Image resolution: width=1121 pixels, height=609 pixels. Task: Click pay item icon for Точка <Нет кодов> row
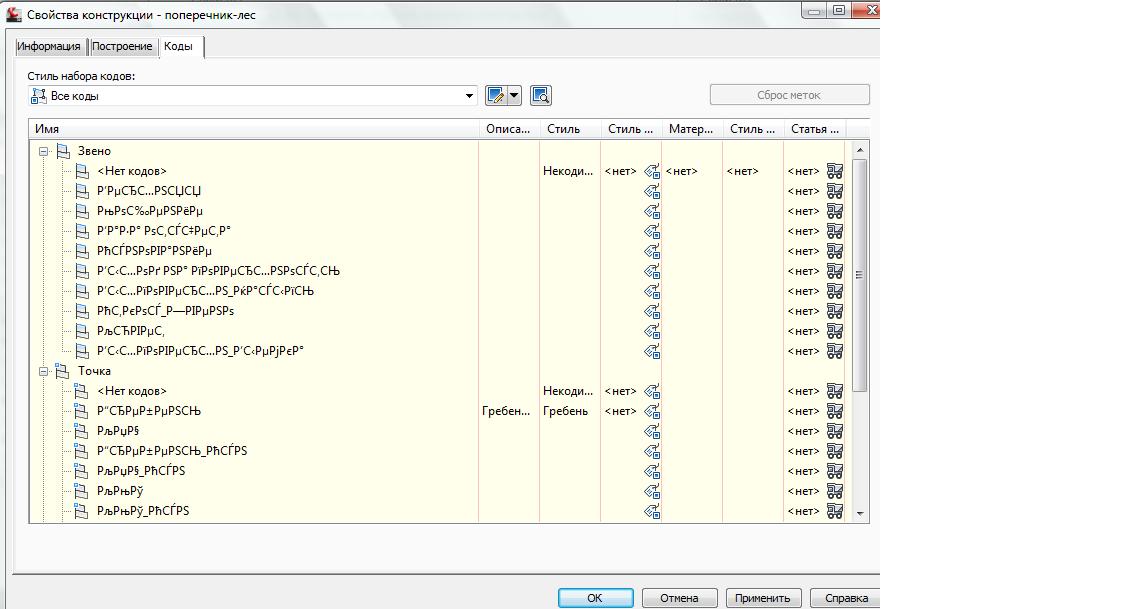pyautogui.click(x=835, y=392)
